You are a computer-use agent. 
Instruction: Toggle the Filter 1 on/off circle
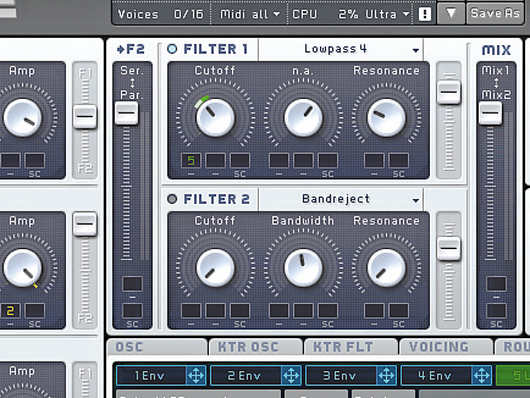click(x=172, y=49)
